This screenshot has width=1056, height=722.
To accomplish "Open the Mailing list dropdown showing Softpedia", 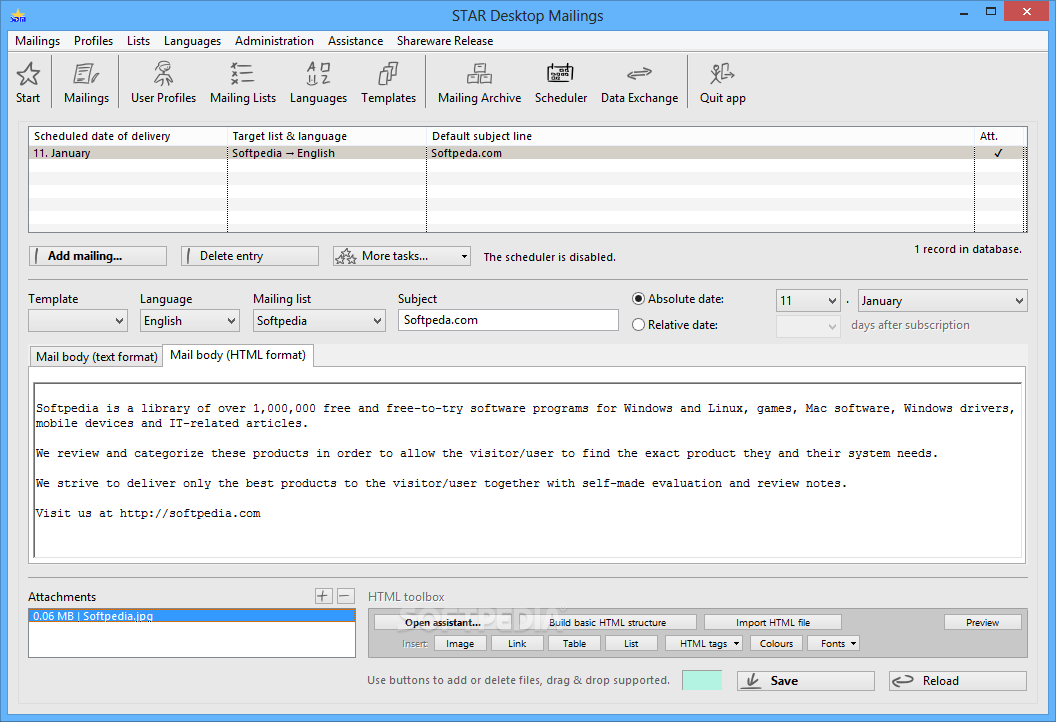I will pos(319,321).
